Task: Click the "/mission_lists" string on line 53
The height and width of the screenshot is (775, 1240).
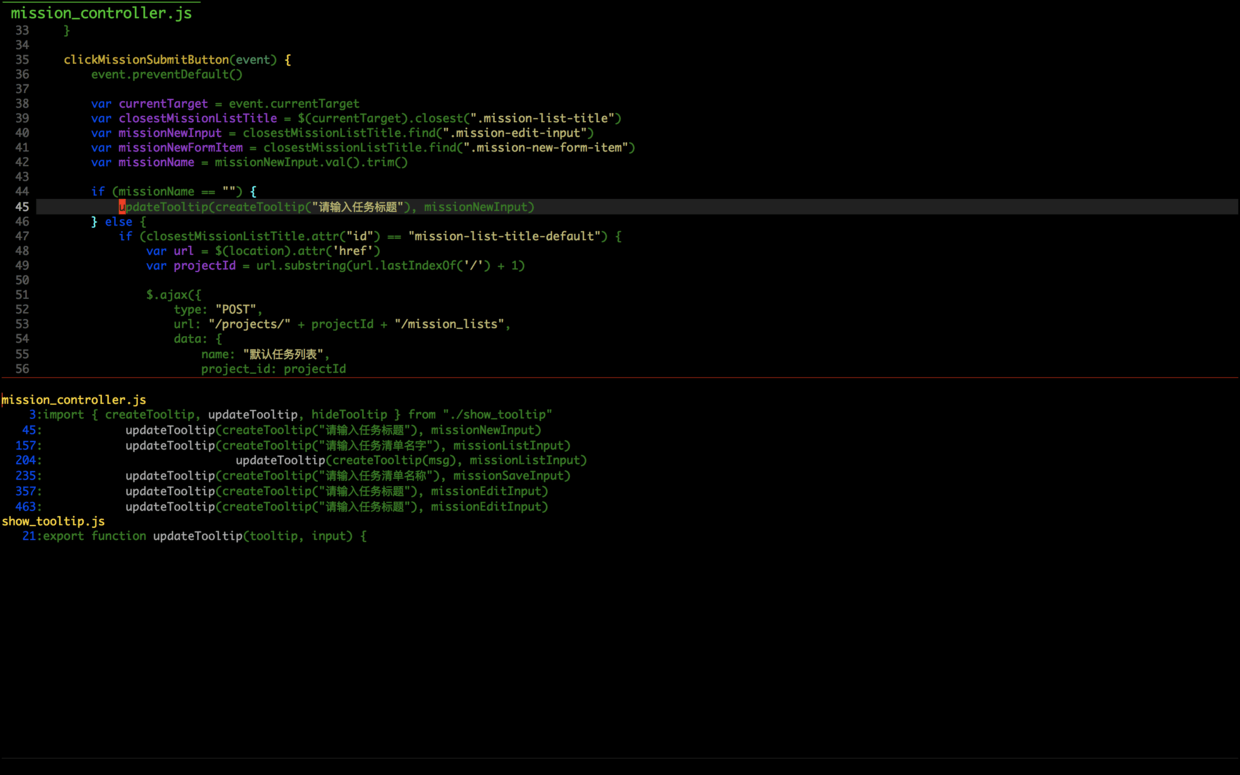Action: [x=449, y=324]
